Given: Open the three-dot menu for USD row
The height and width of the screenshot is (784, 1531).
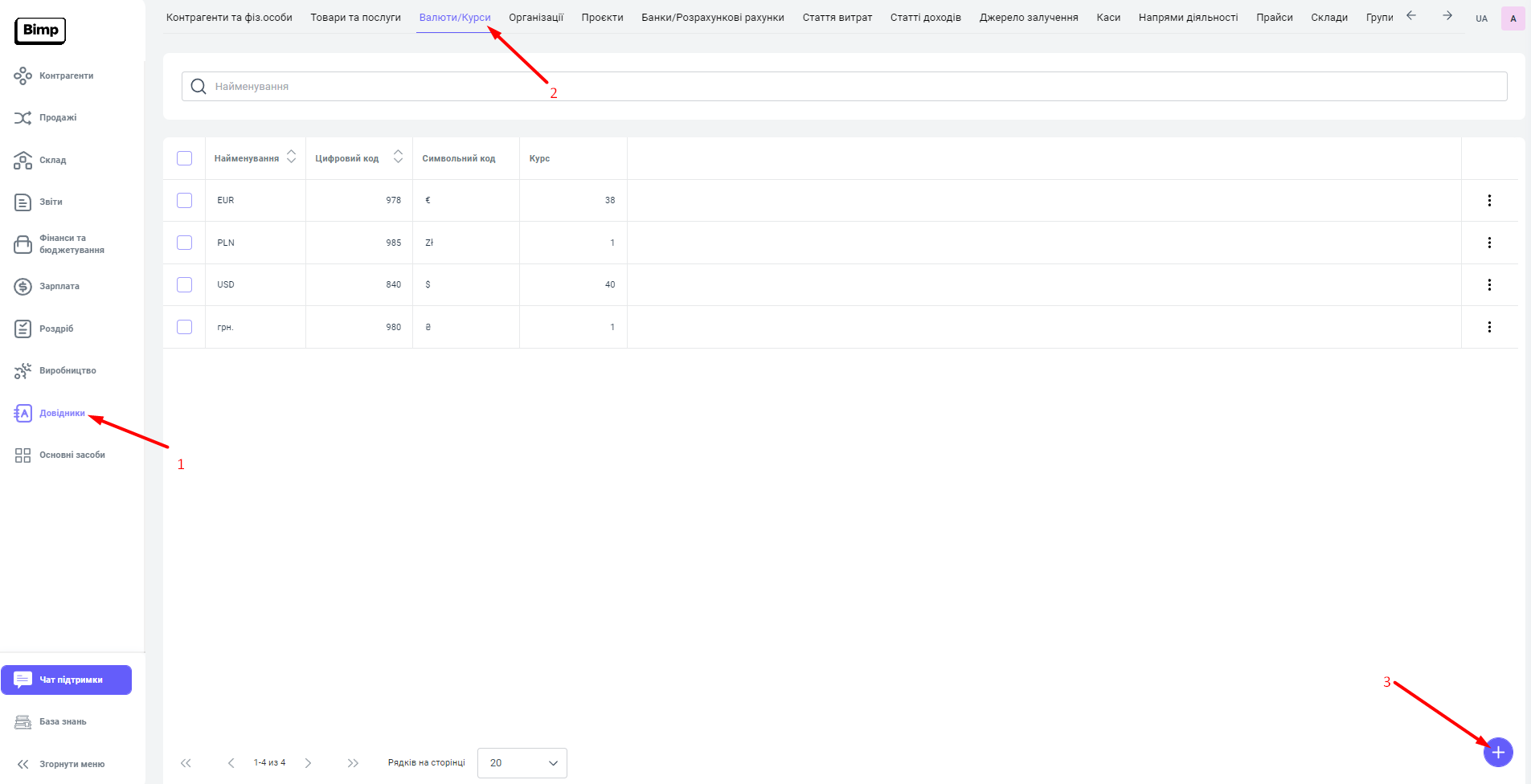Looking at the screenshot, I should (x=1488, y=285).
